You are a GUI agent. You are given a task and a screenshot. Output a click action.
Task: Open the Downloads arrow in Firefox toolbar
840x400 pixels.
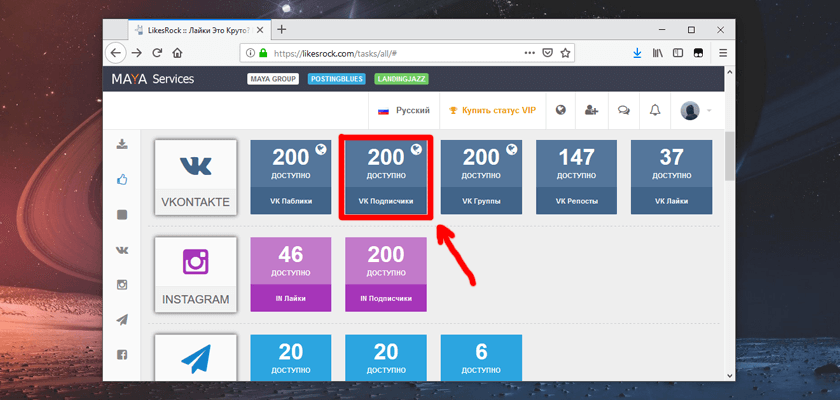tap(637, 53)
